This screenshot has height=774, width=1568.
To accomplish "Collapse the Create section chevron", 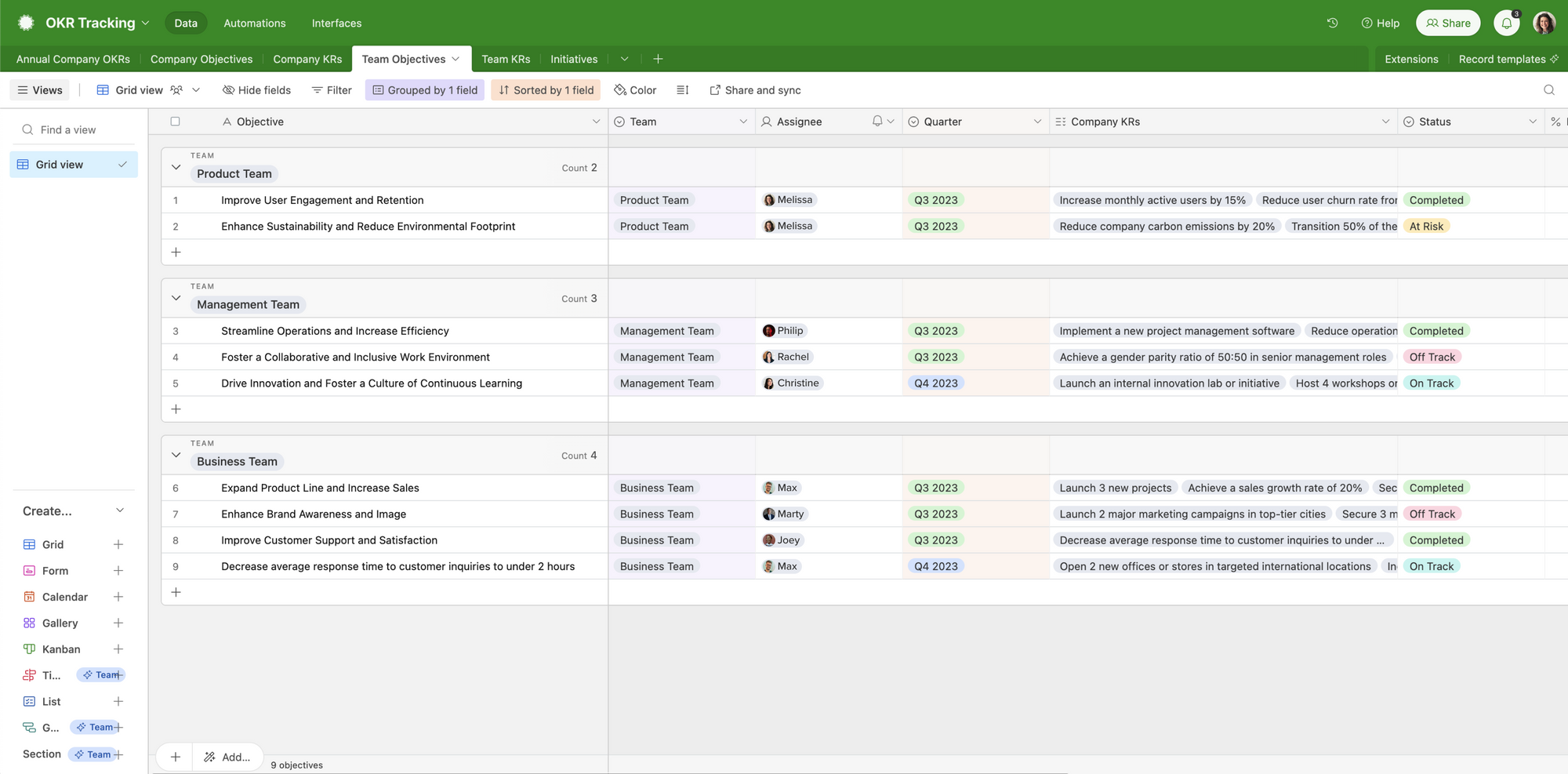I will (120, 511).
